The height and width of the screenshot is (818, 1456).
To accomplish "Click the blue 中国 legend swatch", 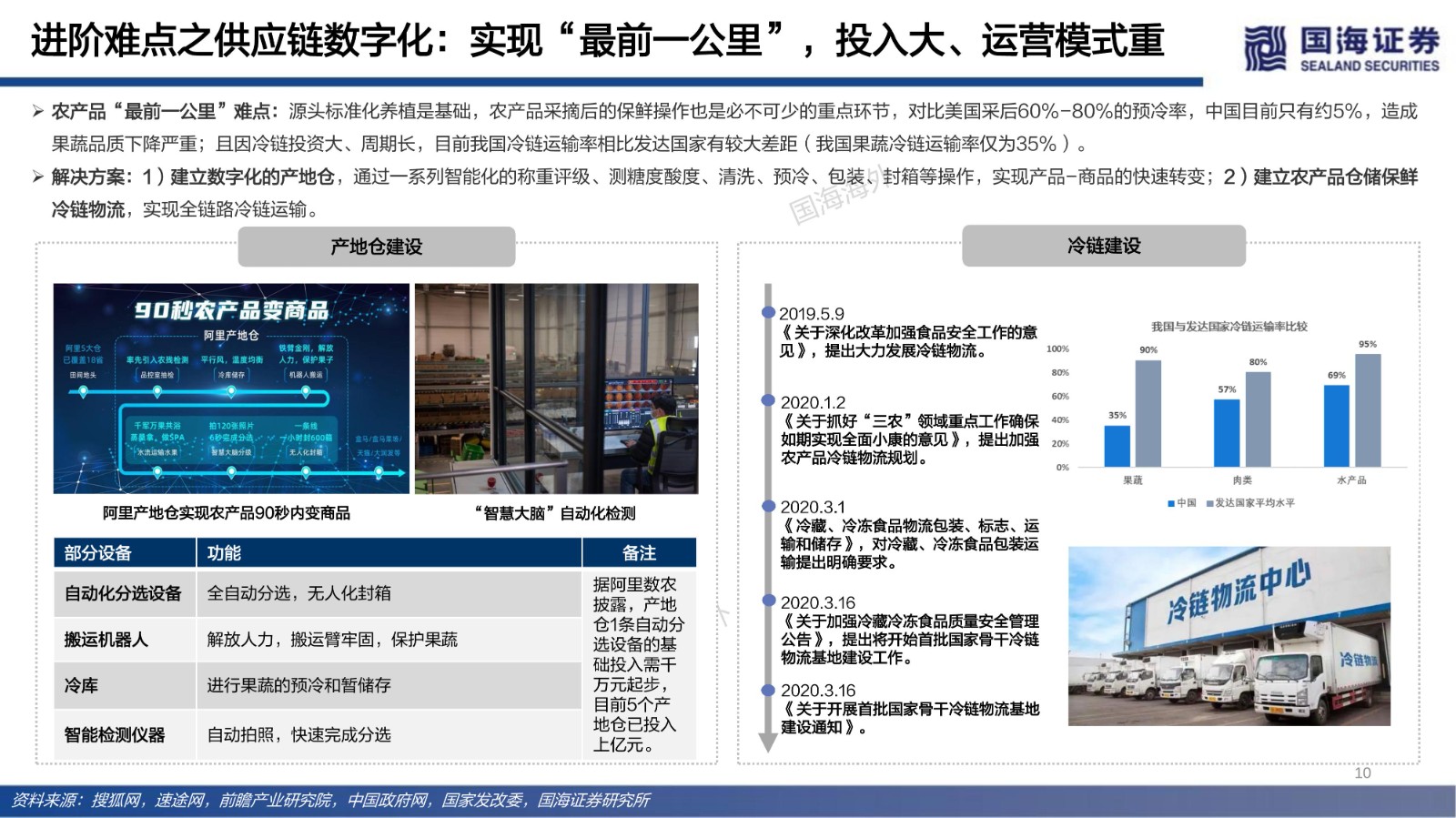I will (x=1171, y=503).
